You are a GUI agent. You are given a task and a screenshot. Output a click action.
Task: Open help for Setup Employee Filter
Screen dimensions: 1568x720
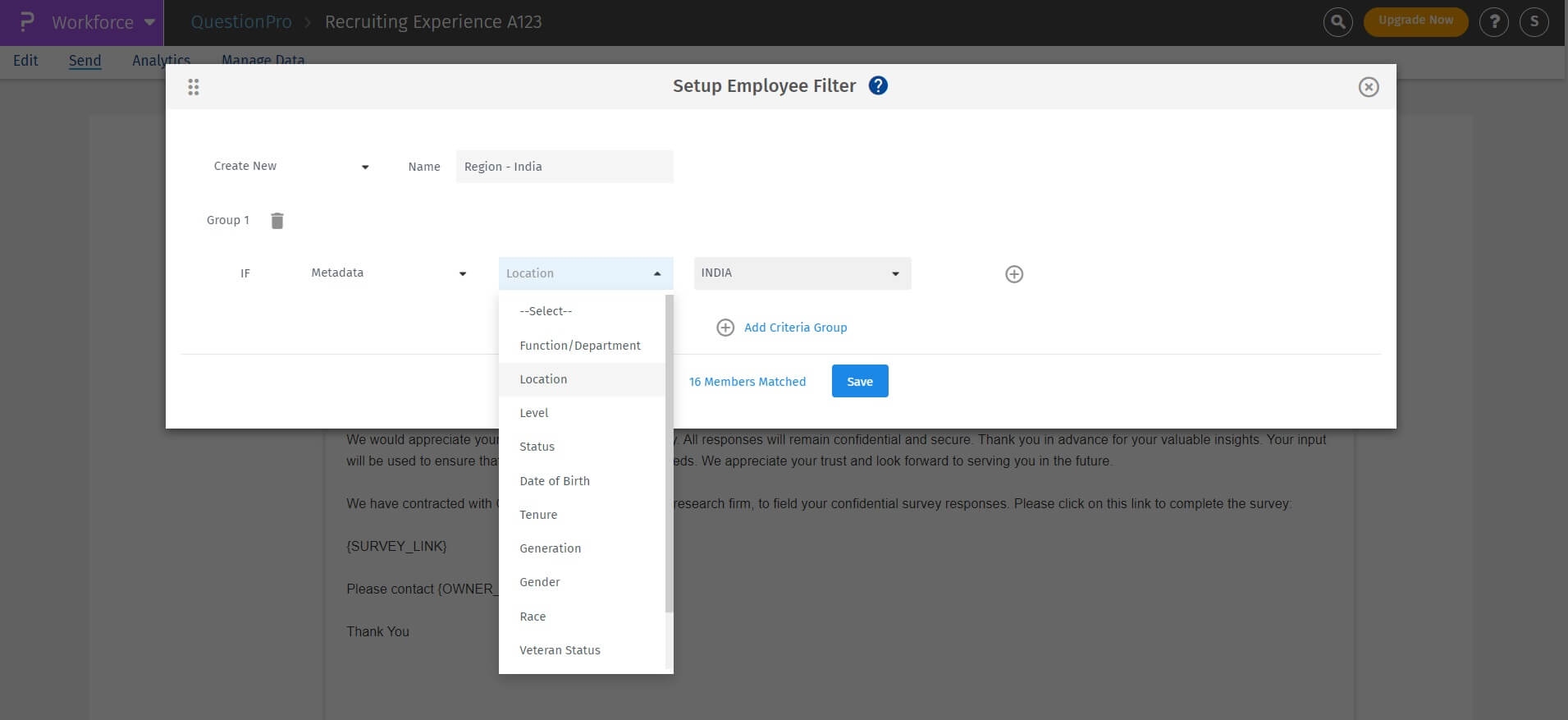click(878, 86)
